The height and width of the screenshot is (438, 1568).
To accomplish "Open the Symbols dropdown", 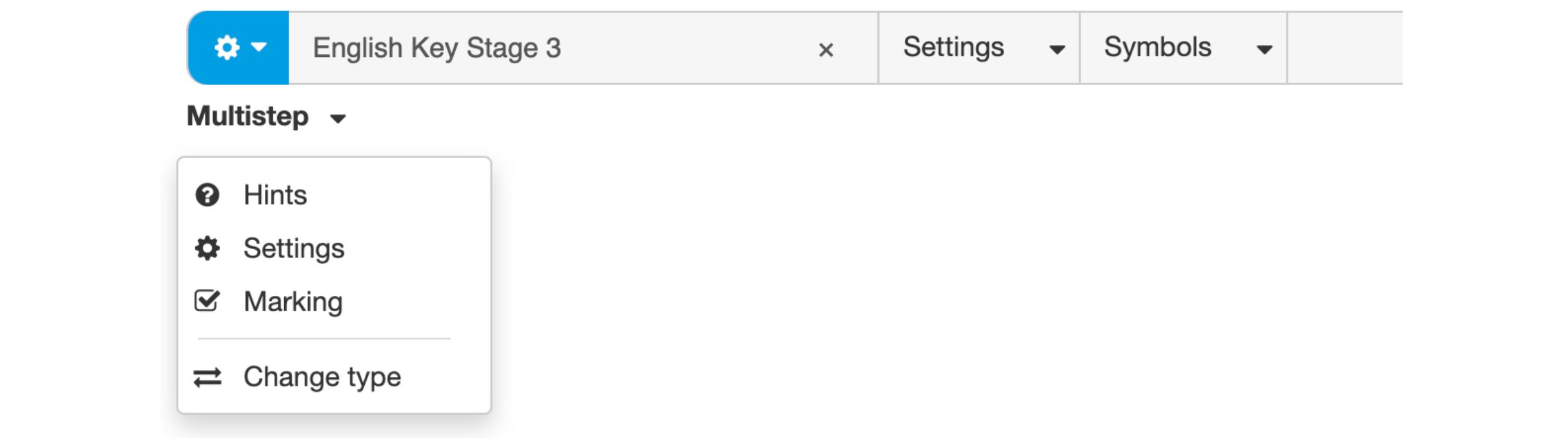I will pyautogui.click(x=1157, y=47).
